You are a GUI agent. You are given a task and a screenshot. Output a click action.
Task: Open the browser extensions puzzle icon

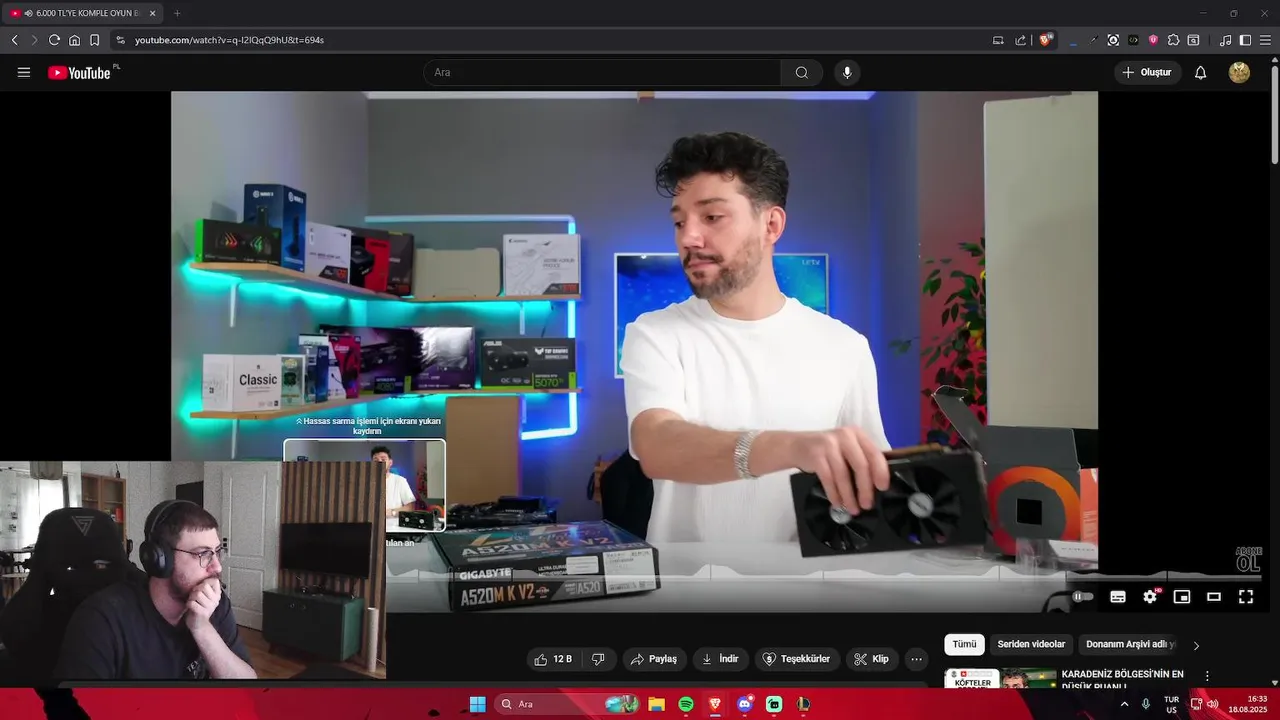[1173, 40]
